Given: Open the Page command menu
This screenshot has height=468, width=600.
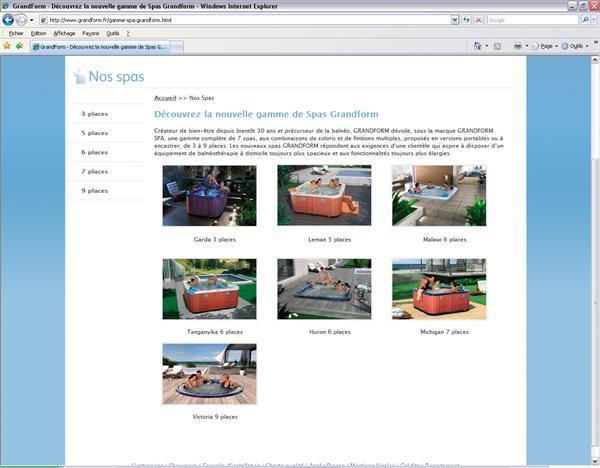Looking at the screenshot, I should pos(545,46).
